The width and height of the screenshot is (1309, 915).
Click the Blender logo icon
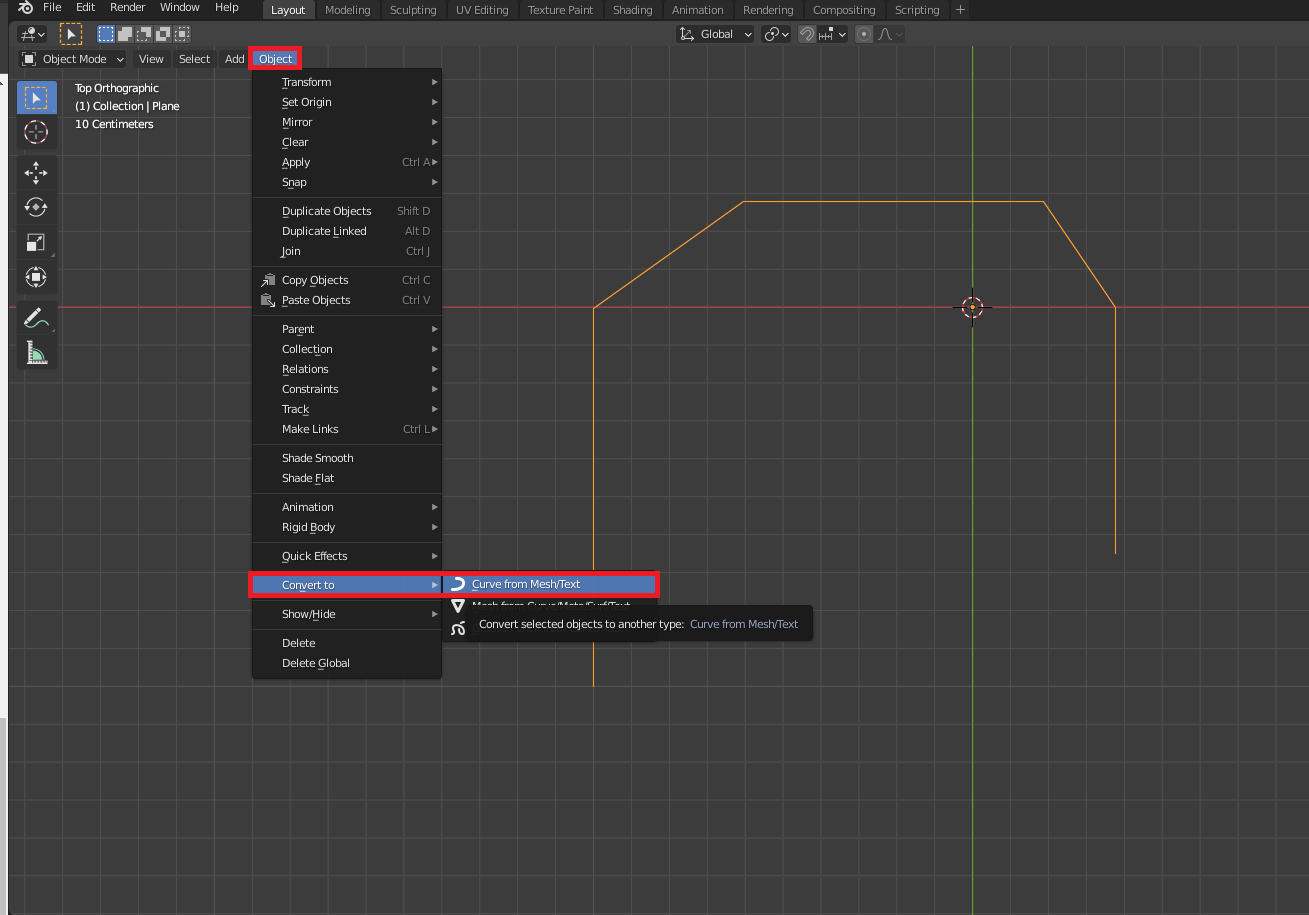coord(26,8)
